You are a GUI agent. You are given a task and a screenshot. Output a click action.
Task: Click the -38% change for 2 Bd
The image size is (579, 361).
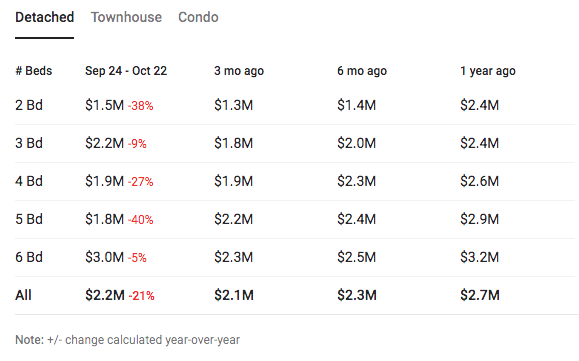(x=140, y=106)
